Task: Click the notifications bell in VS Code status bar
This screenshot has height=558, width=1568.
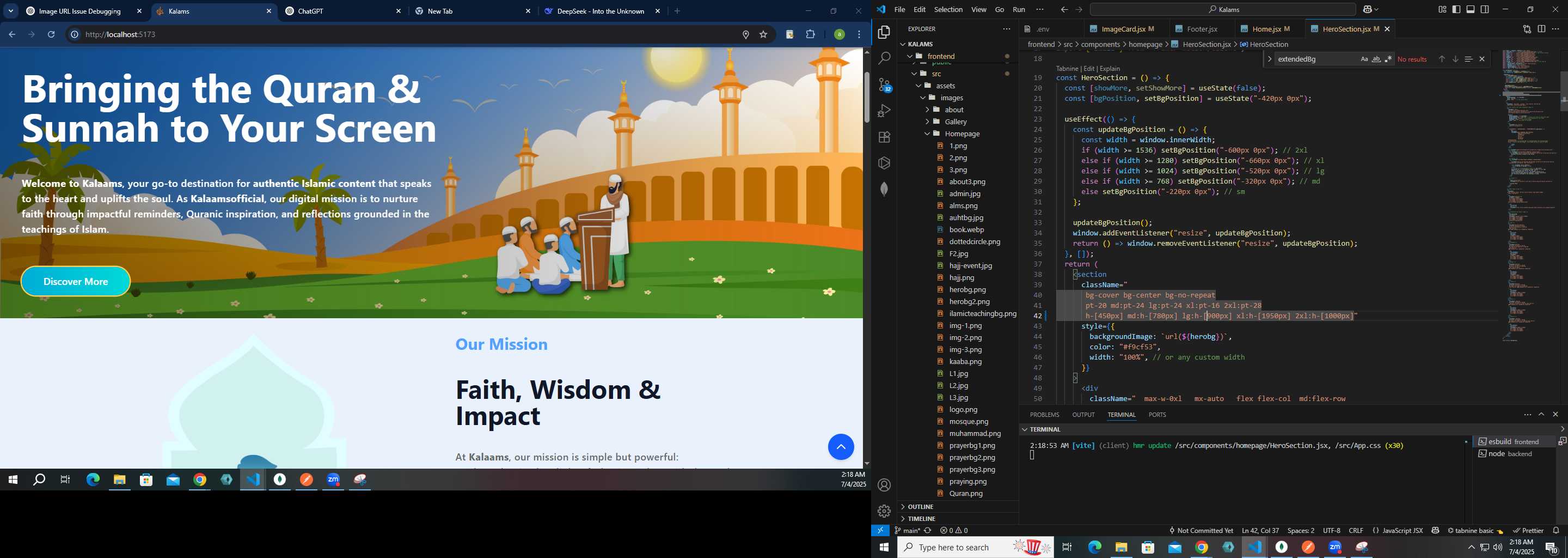Action: coord(1556,531)
